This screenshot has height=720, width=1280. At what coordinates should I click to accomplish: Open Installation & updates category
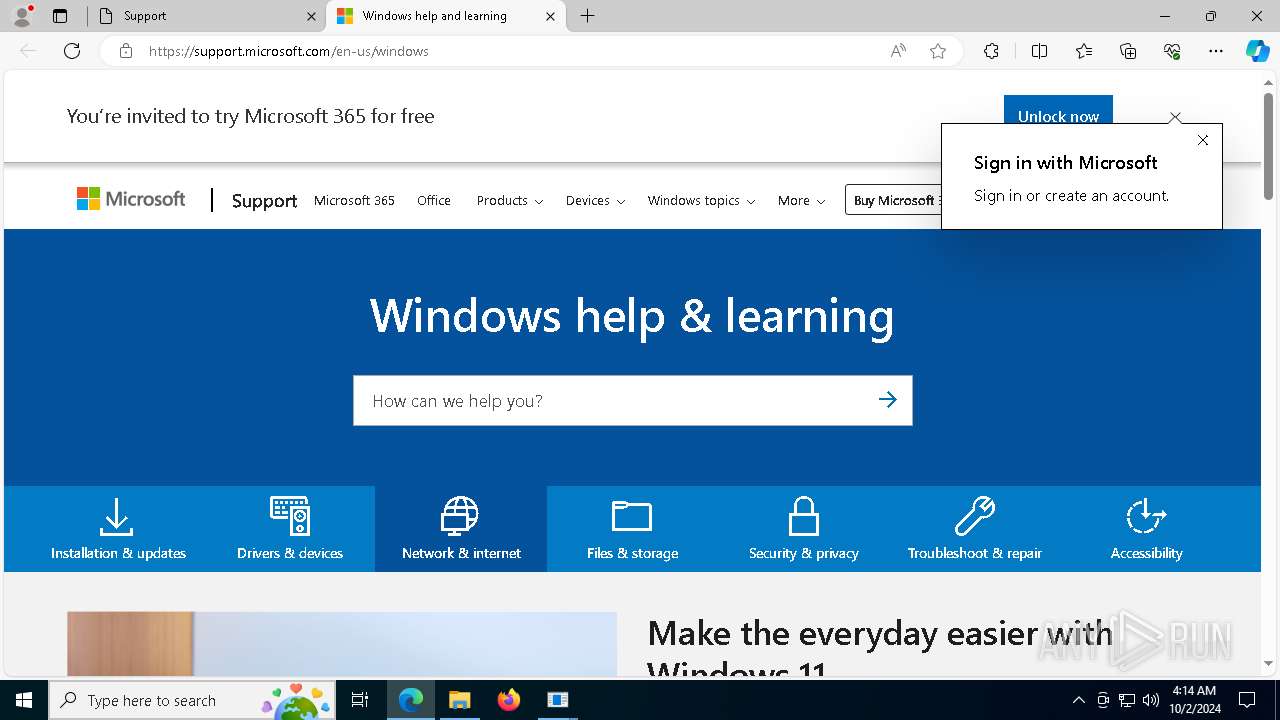point(118,529)
